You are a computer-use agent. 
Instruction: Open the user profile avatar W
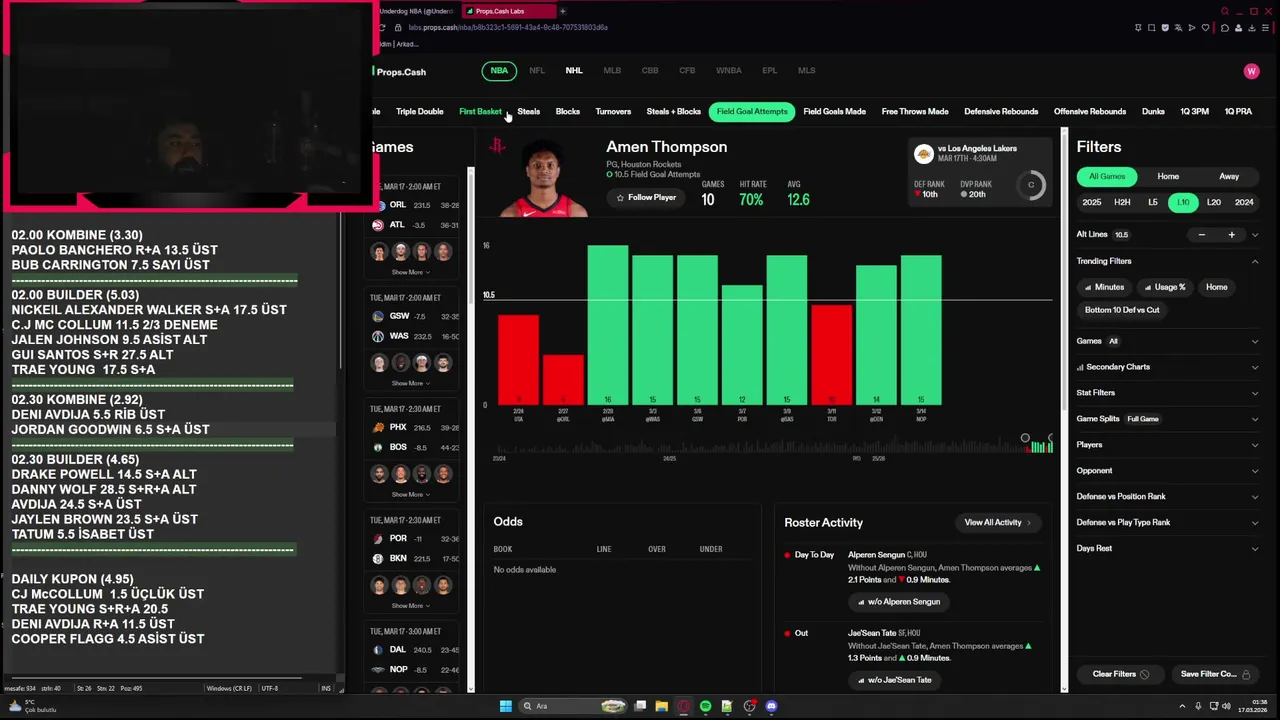tap(1251, 71)
